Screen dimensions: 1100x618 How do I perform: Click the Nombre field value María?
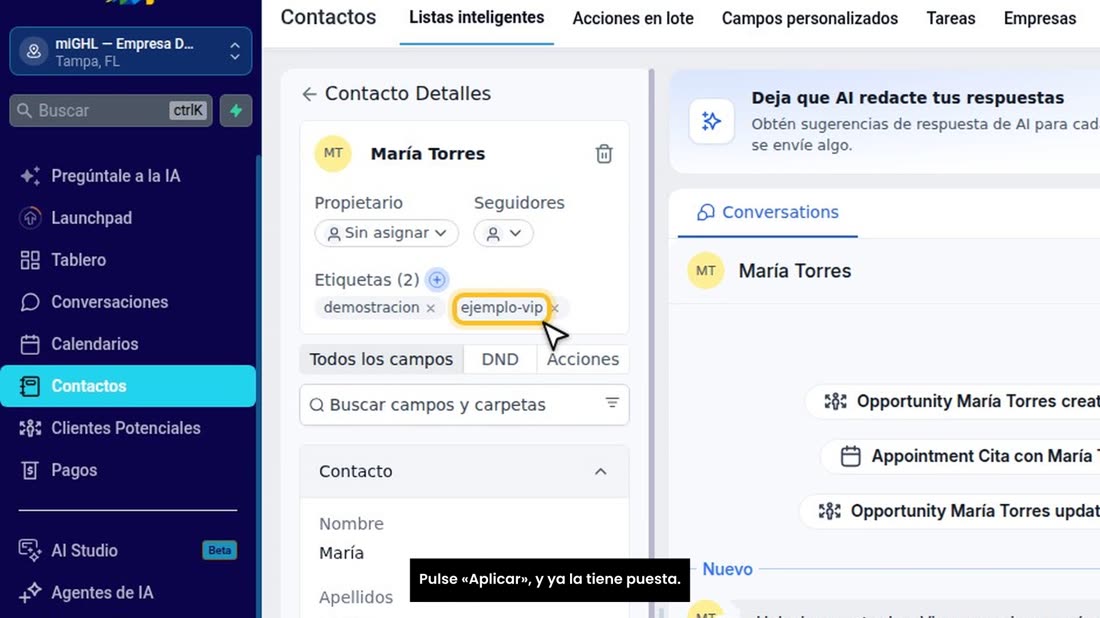pos(342,553)
